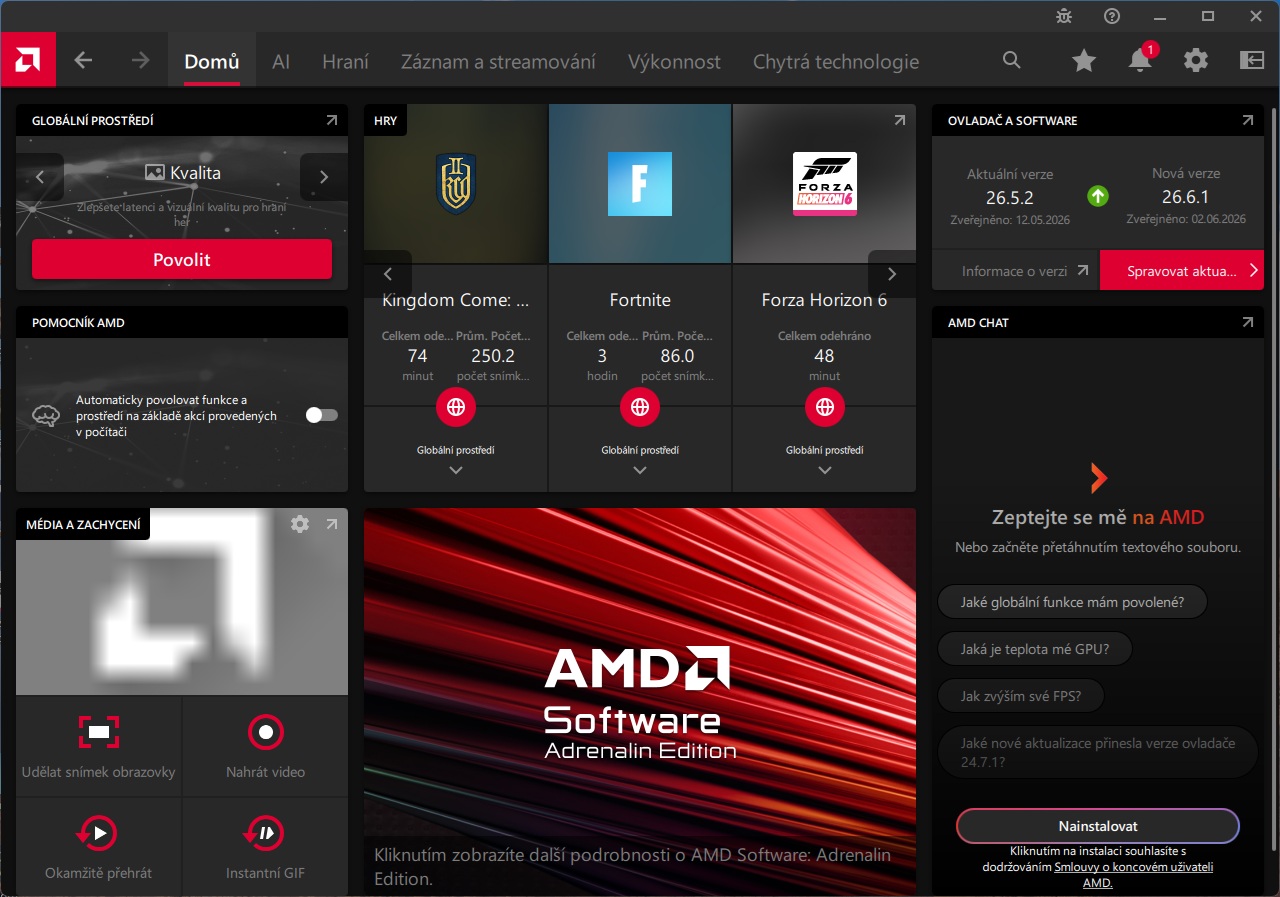Switch to Domů tab
Image resolution: width=1280 pixels, height=897 pixels.
pyautogui.click(x=212, y=61)
